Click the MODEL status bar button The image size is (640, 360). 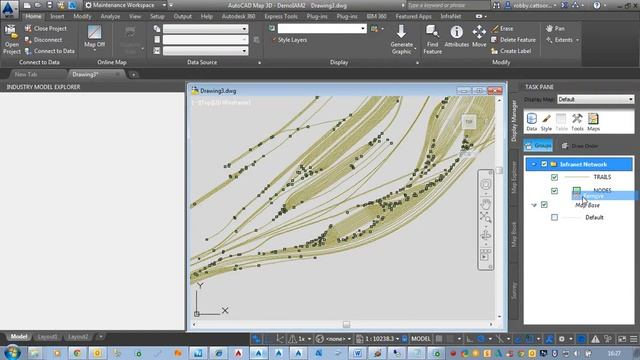pyautogui.click(x=421, y=339)
